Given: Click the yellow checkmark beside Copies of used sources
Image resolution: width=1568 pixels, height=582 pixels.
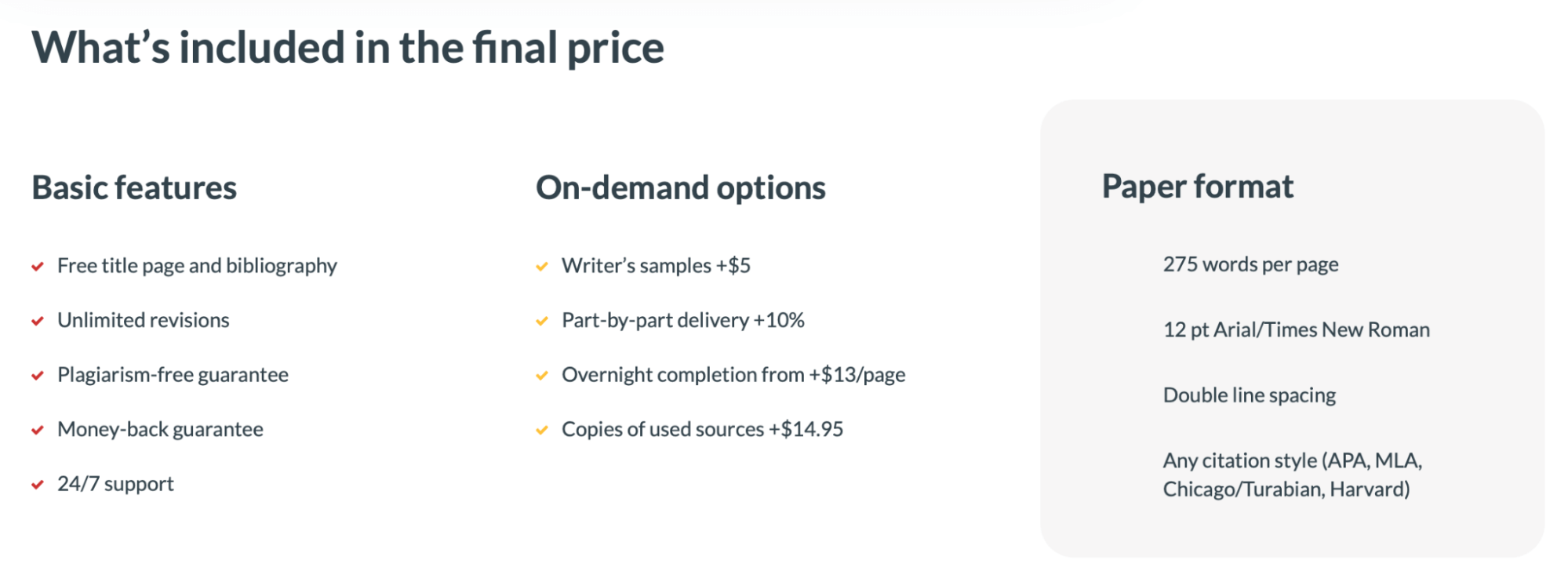Looking at the screenshot, I should coord(541,431).
